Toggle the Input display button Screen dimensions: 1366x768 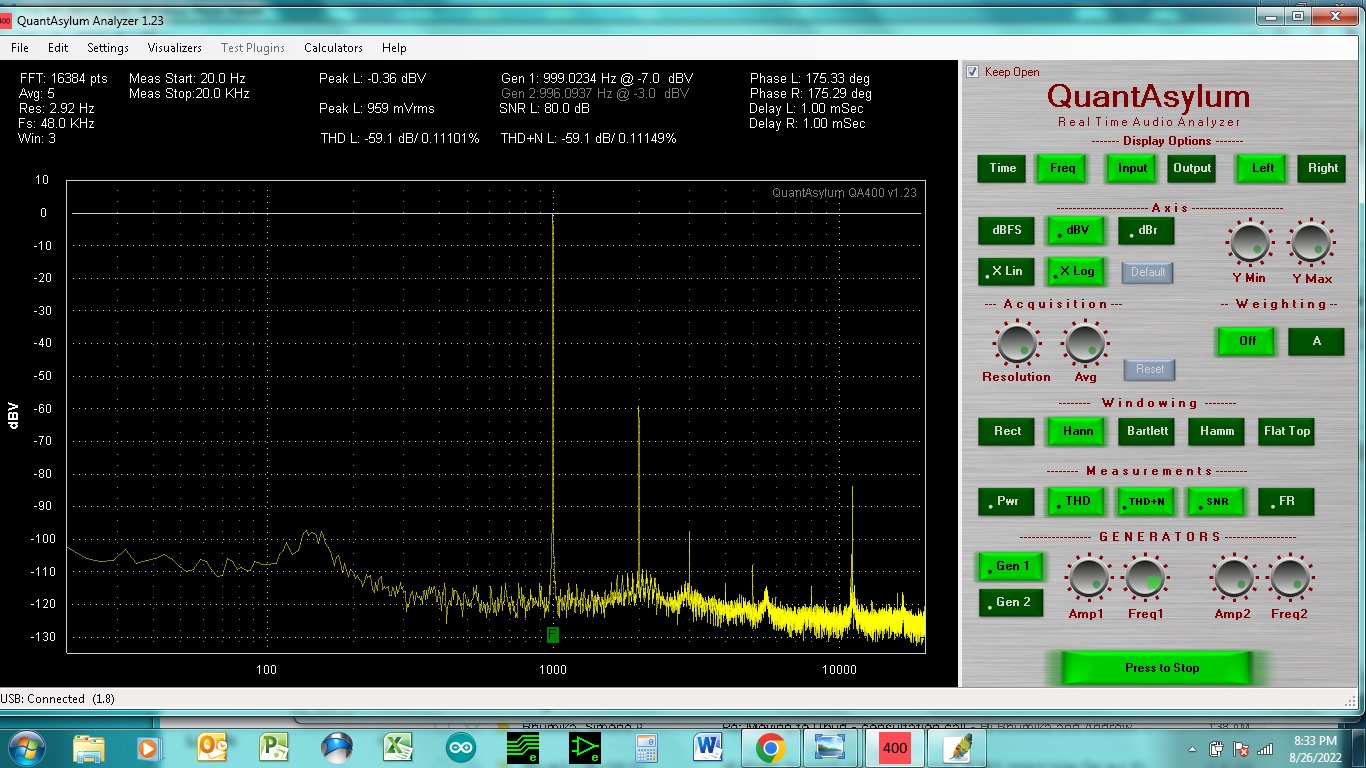1132,168
